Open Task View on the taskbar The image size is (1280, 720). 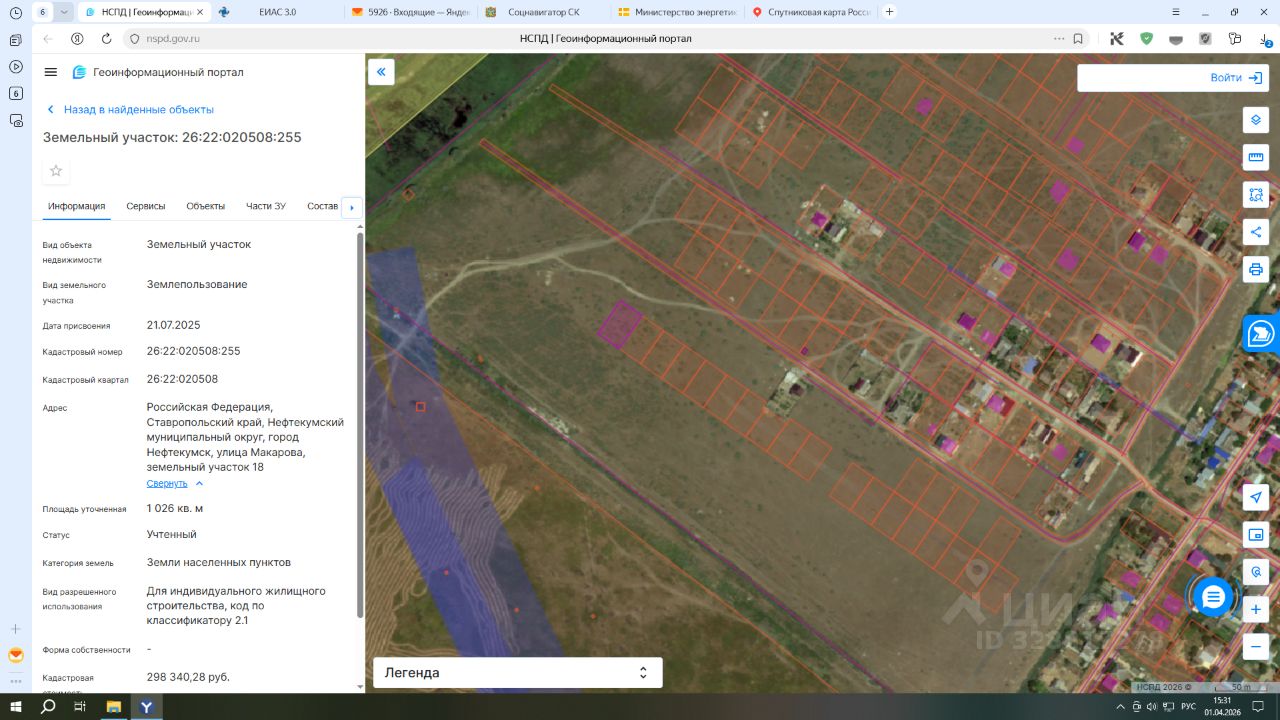pos(80,706)
